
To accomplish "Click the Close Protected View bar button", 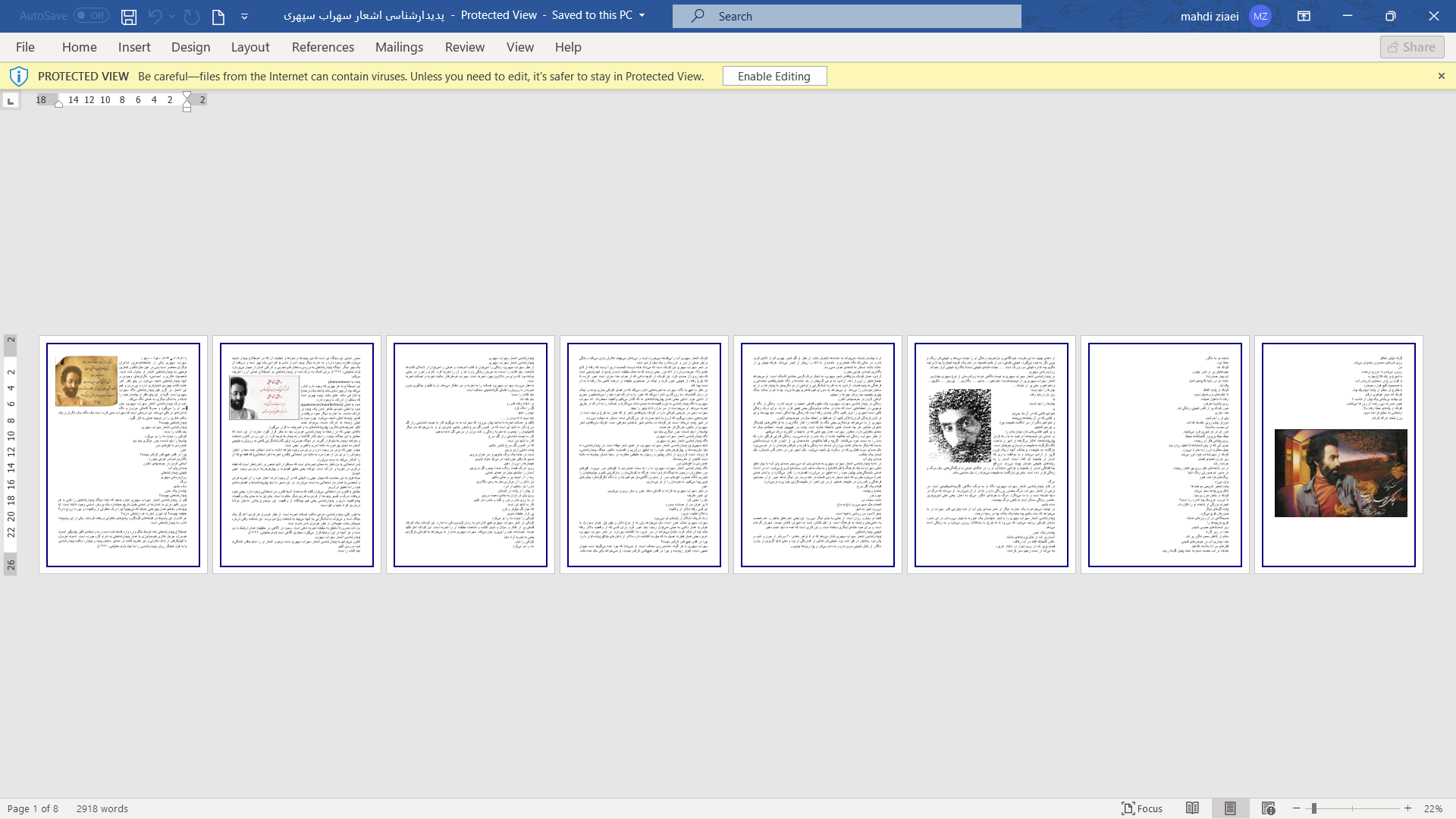I will pyautogui.click(x=1442, y=76).
